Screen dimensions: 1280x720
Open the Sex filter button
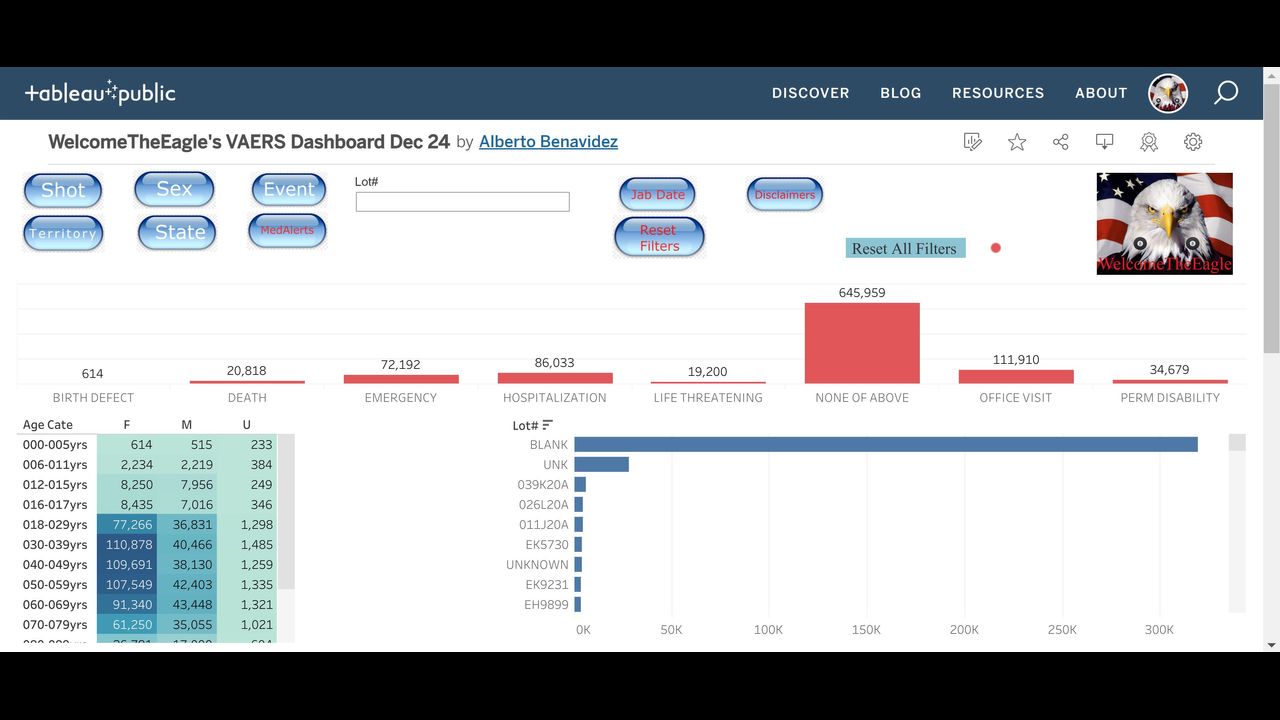(x=174, y=189)
